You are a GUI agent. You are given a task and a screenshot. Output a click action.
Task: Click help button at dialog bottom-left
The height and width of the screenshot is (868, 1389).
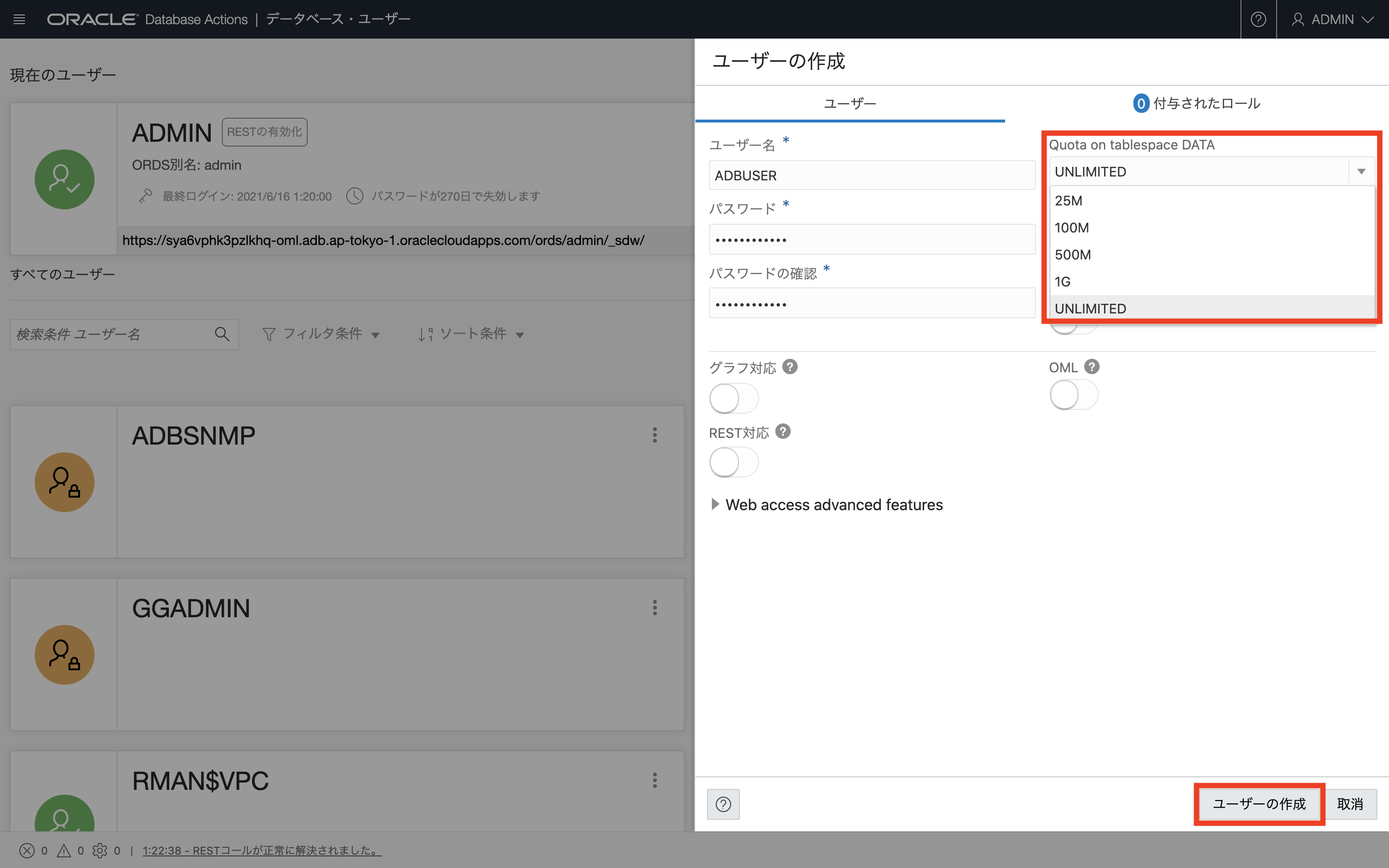723,804
